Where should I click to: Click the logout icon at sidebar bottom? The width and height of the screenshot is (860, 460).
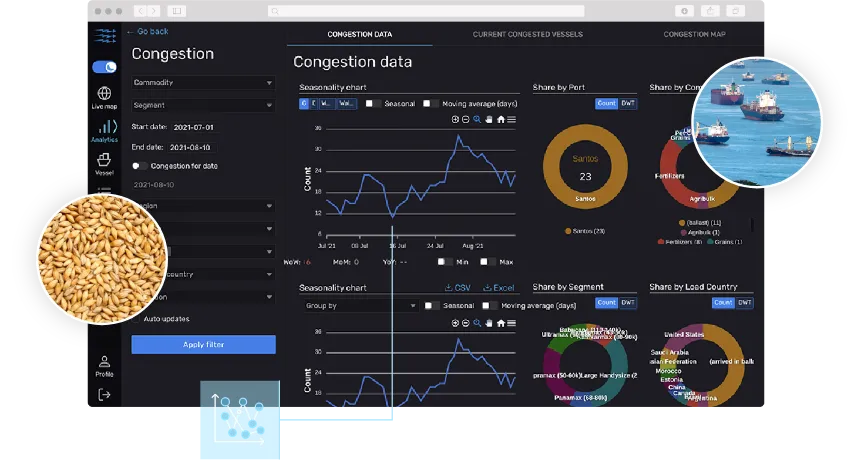(104, 395)
